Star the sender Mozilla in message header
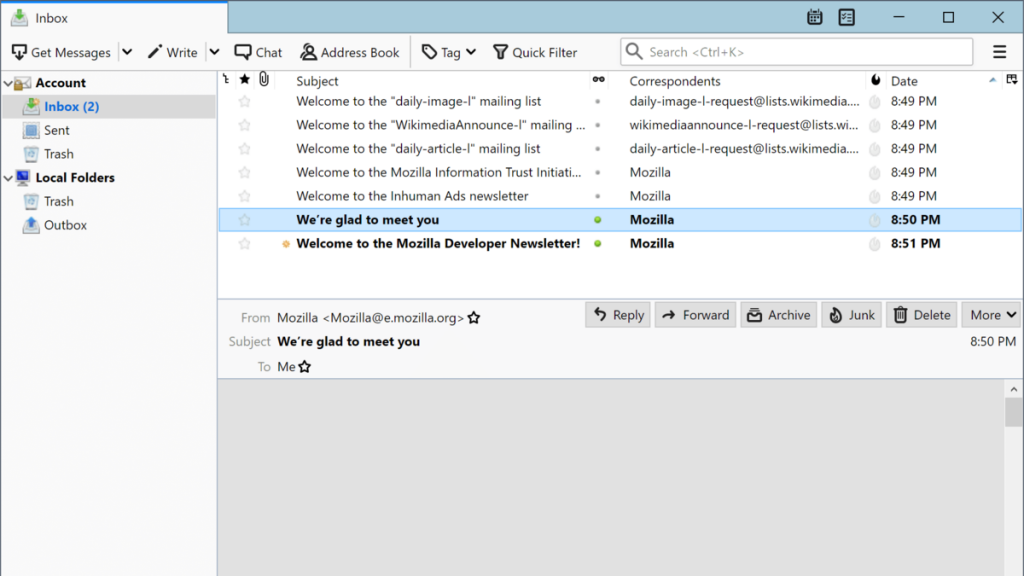The height and width of the screenshot is (576, 1024). [x=474, y=317]
